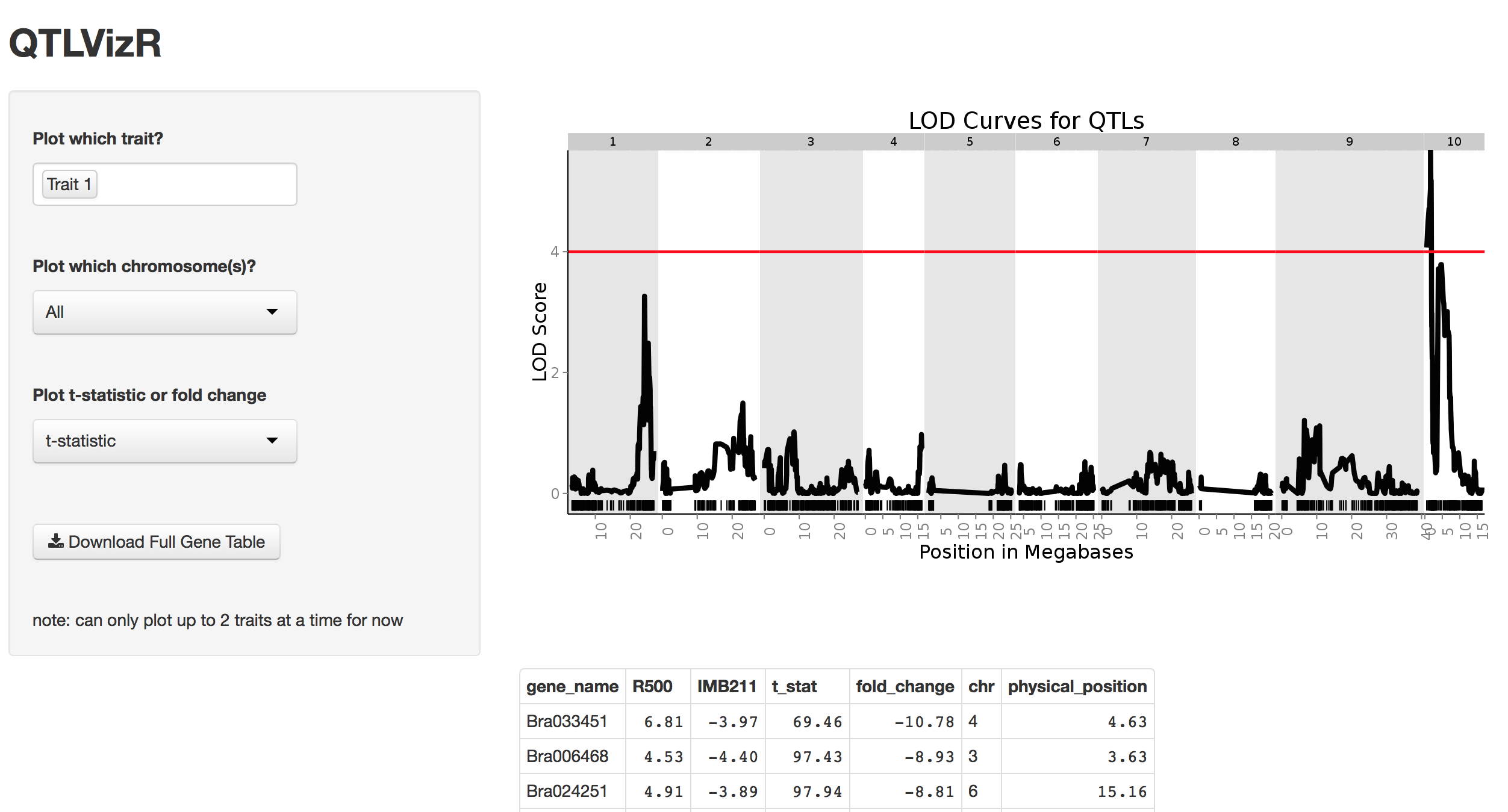Click empty area of trait input field
Viewport: 1508px width, 812px height.
[199, 184]
